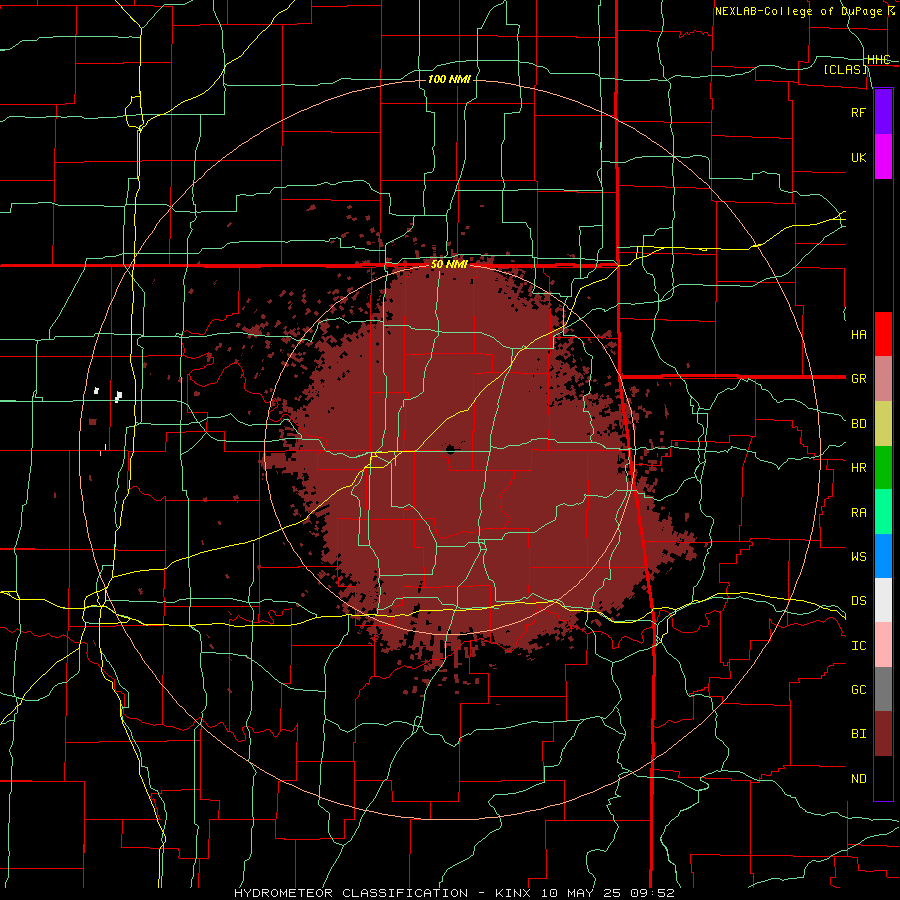Click the ND legend label
The width and height of the screenshot is (900, 900).
(858, 779)
